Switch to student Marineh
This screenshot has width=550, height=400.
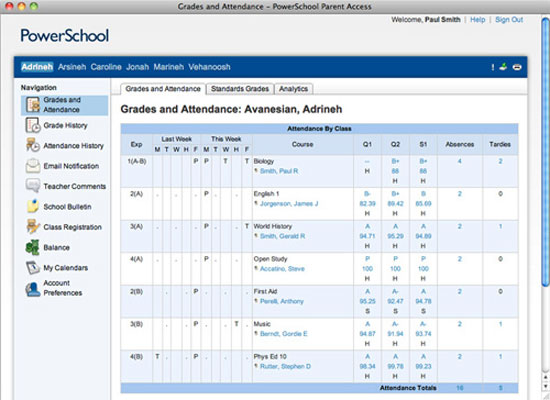(x=169, y=67)
